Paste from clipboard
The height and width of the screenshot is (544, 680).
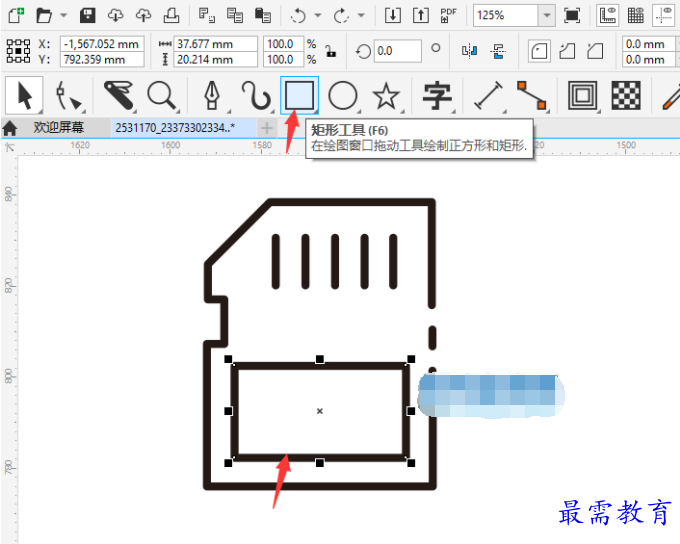[262, 16]
